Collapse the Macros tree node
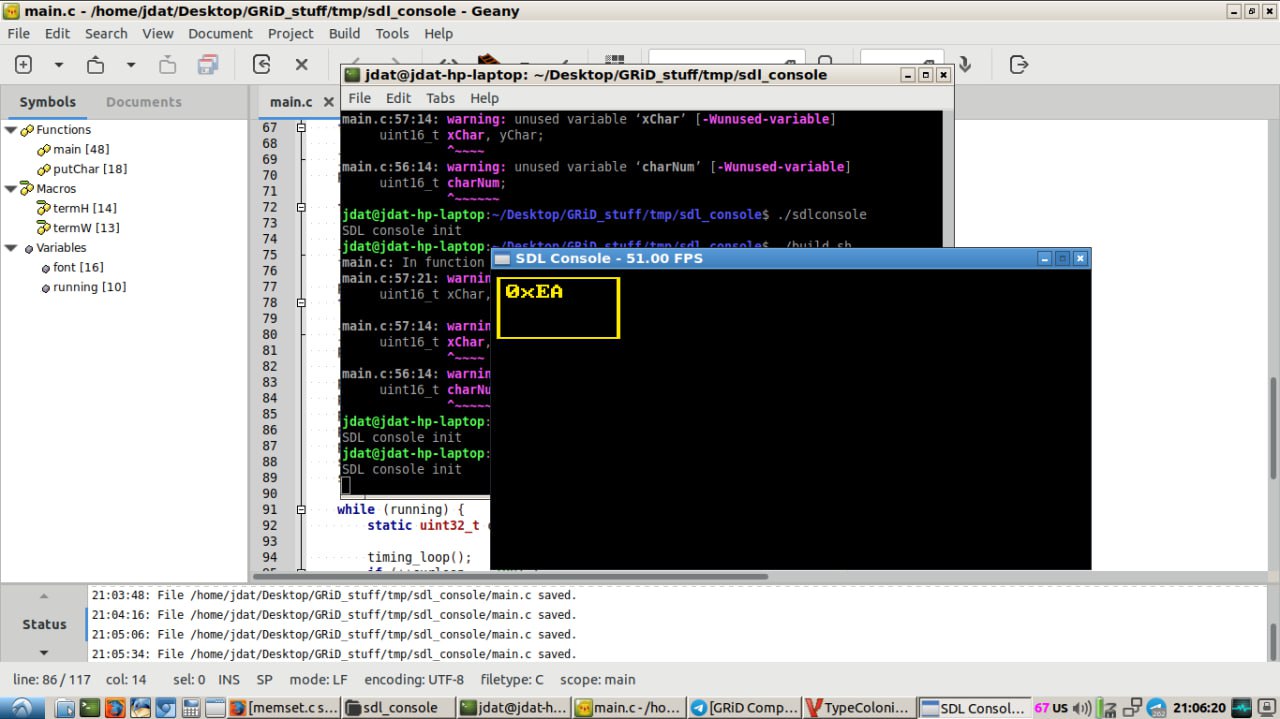Image resolution: width=1280 pixels, height=719 pixels. tap(11, 189)
